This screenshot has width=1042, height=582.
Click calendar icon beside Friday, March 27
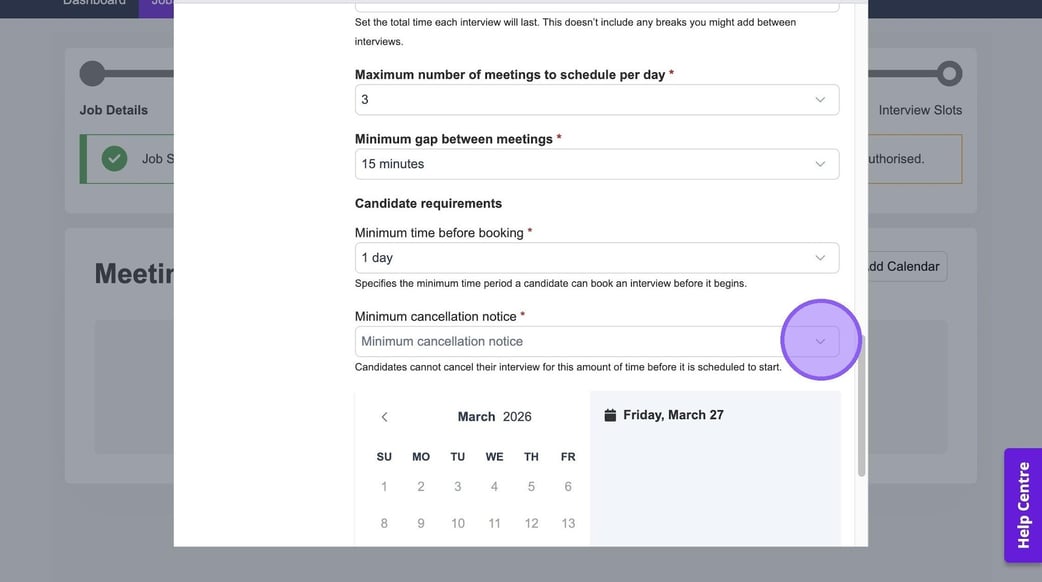[610, 415]
